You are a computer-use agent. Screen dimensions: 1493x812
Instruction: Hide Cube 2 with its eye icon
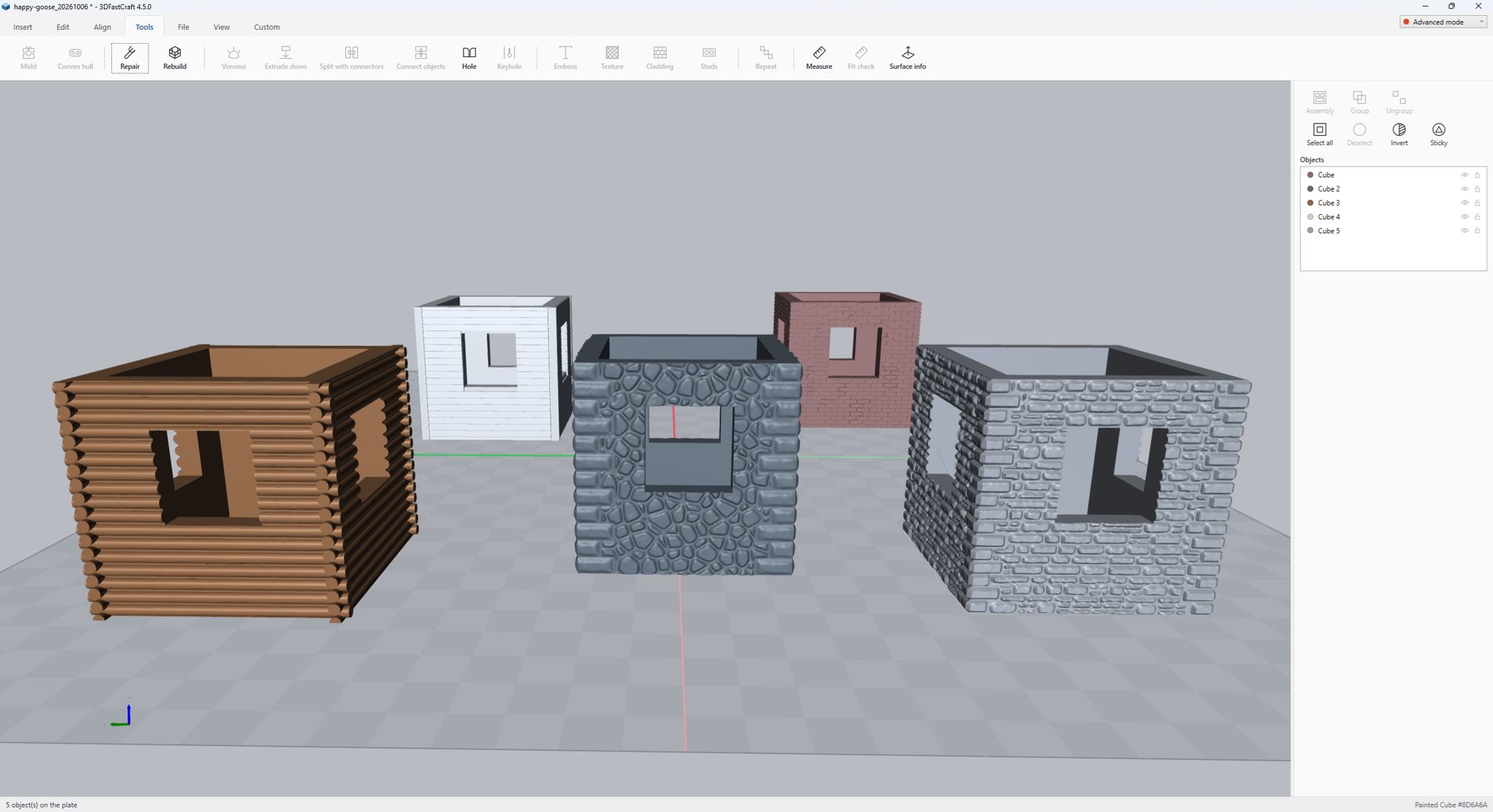point(1465,189)
